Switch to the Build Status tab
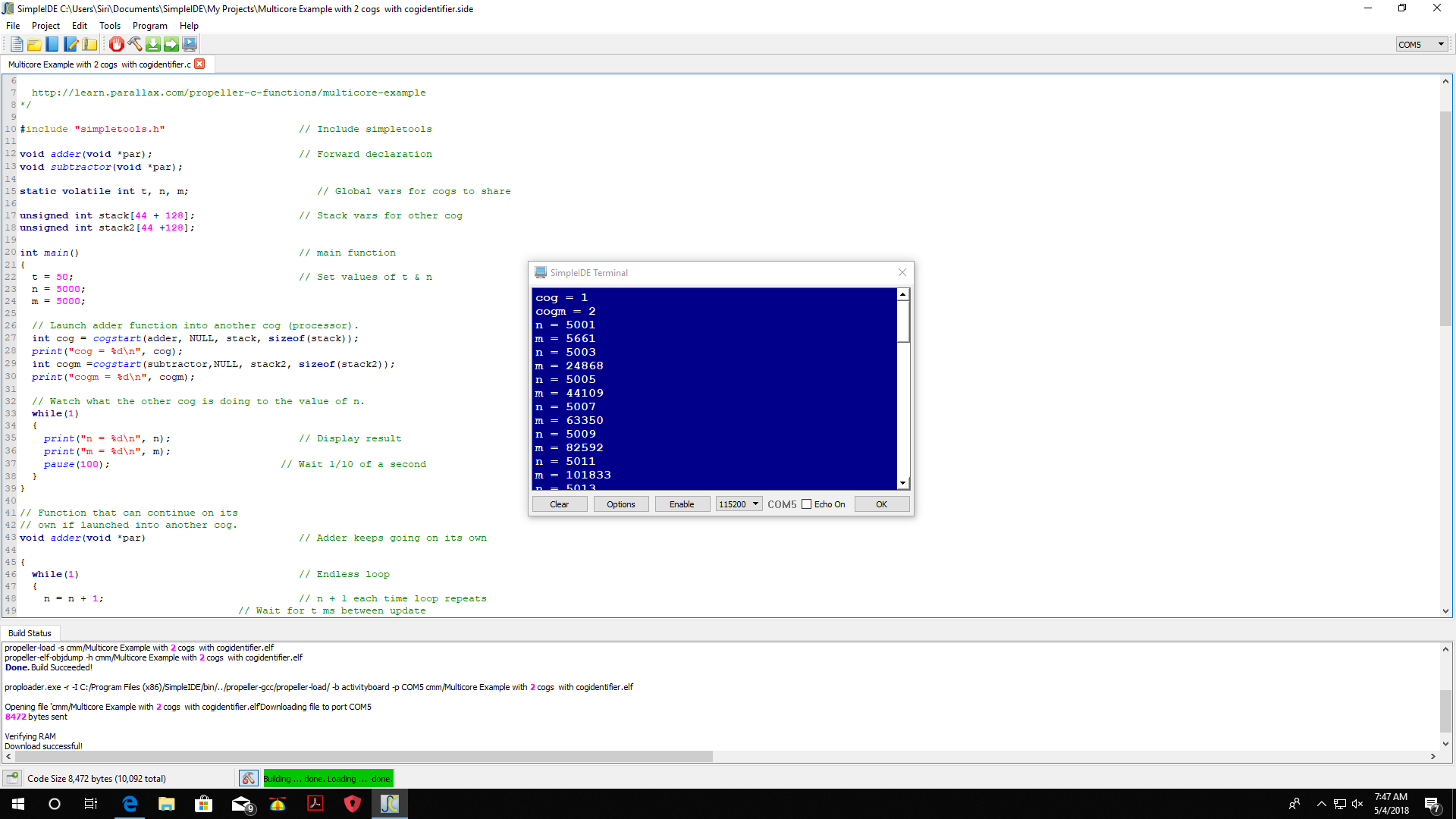 pyautogui.click(x=30, y=633)
